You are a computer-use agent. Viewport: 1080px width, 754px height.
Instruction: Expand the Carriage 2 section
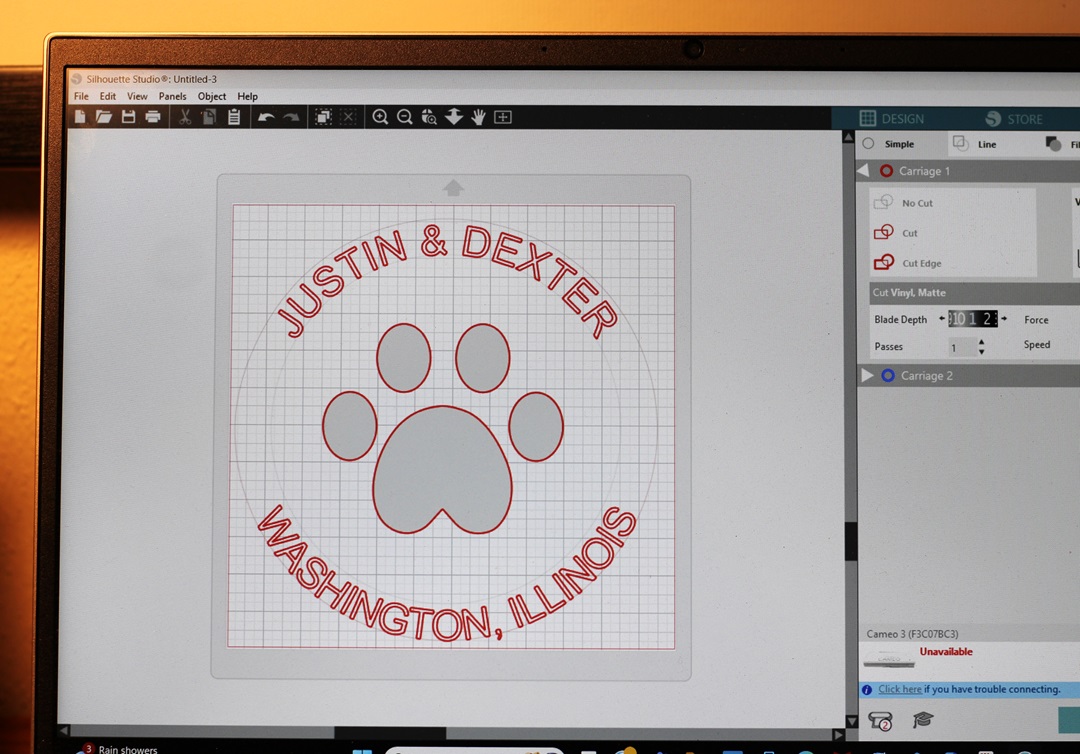(x=867, y=375)
